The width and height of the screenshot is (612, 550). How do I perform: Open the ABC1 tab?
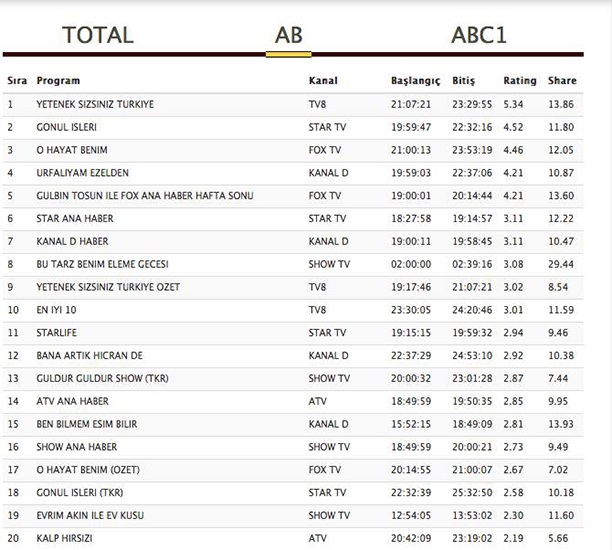(479, 35)
